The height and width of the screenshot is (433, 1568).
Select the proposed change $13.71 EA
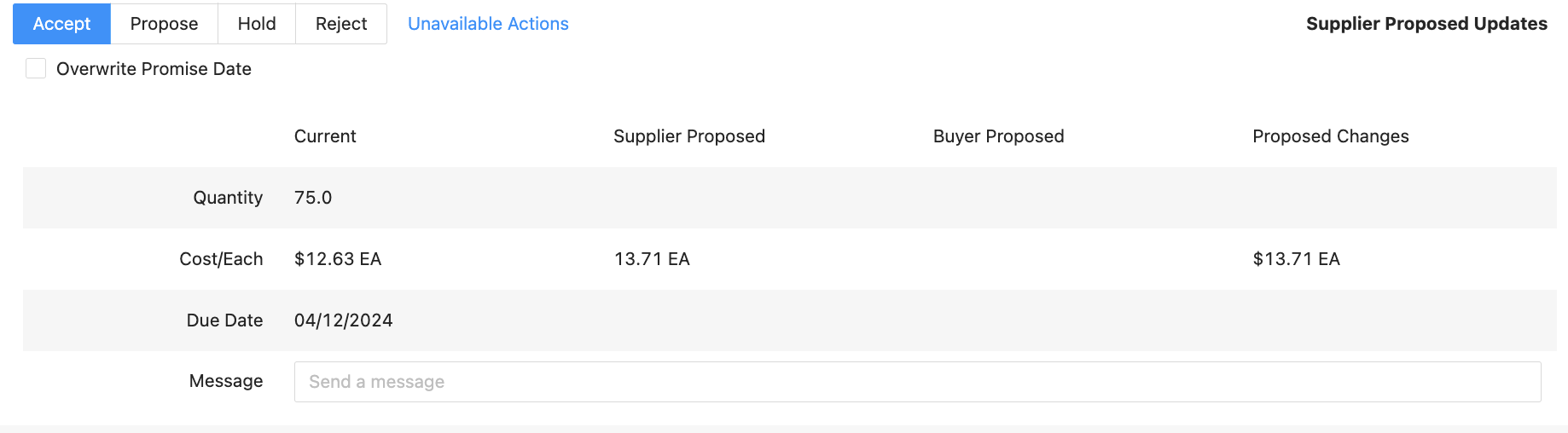coord(1297,259)
